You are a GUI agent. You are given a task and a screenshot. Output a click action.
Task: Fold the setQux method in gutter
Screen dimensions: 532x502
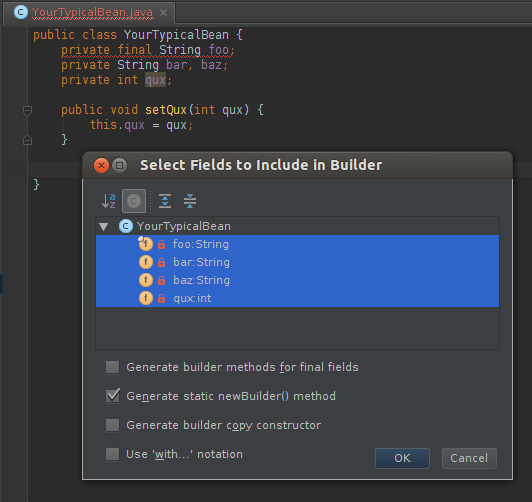pyautogui.click(x=27, y=111)
